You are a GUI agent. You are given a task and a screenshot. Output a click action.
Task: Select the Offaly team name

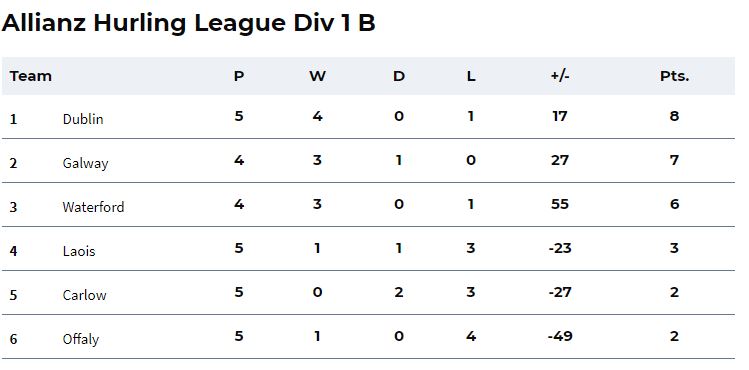(81, 339)
